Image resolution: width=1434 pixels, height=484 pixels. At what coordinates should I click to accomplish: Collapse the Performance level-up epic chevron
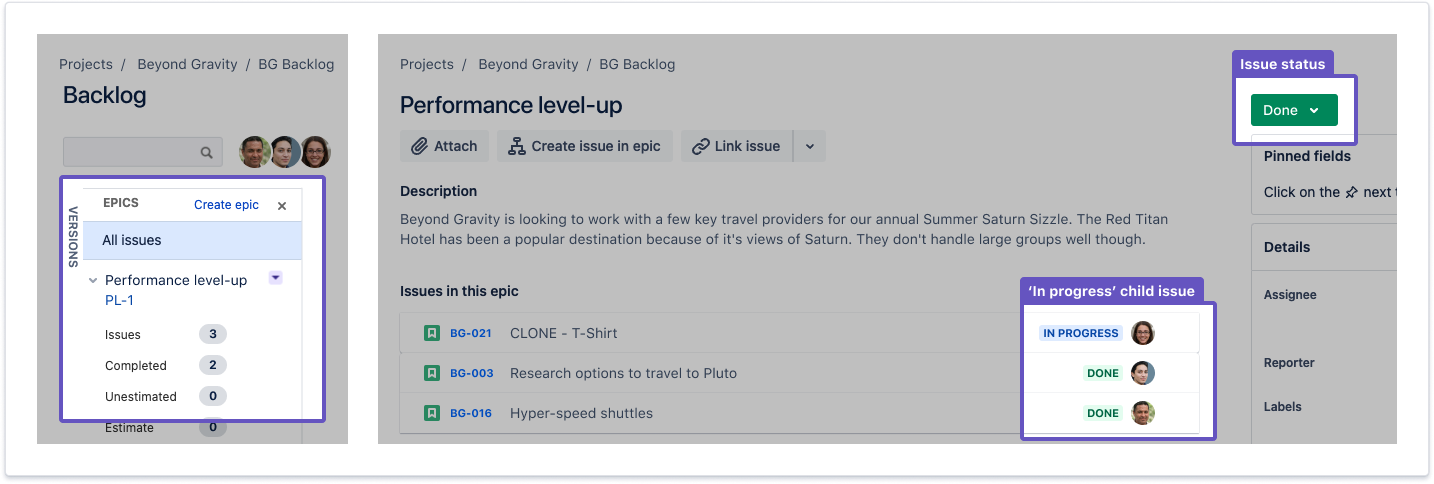[93, 281]
